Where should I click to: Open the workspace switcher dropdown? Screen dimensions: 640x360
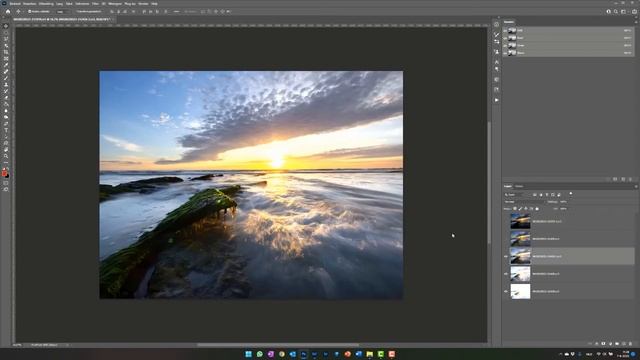[x=624, y=11]
